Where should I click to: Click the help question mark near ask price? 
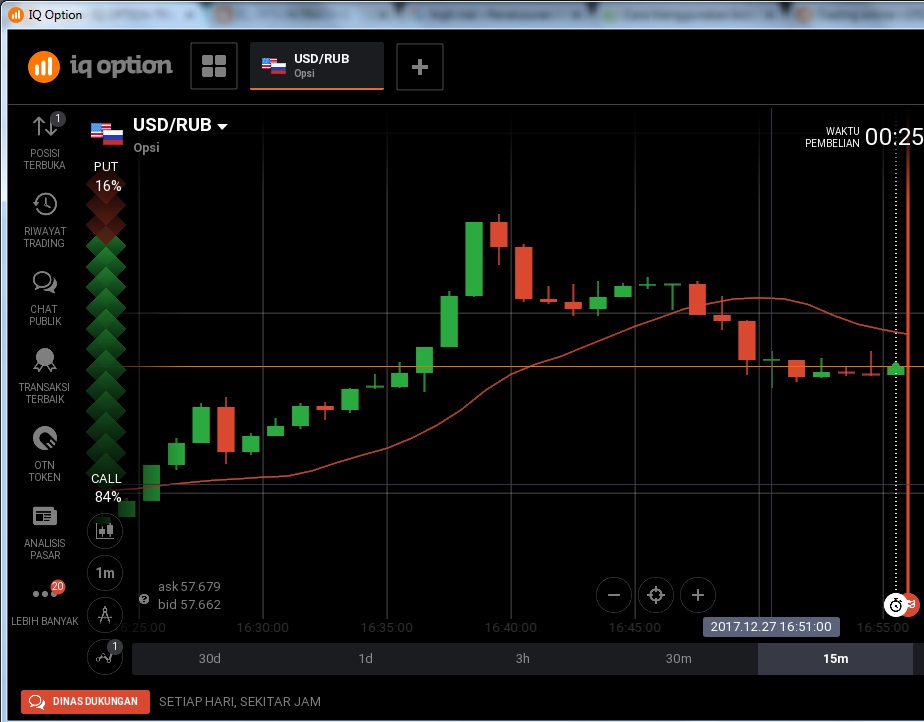[144, 599]
